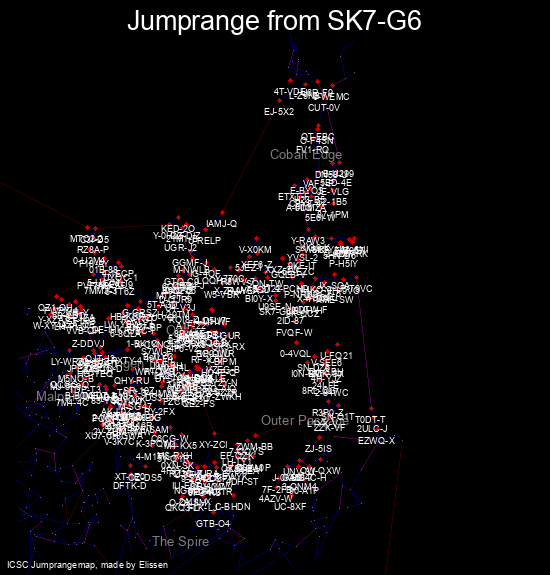Viewport: 550px width, 575px height.
Task: Select the V-X0KM system label
Action: 255,250
